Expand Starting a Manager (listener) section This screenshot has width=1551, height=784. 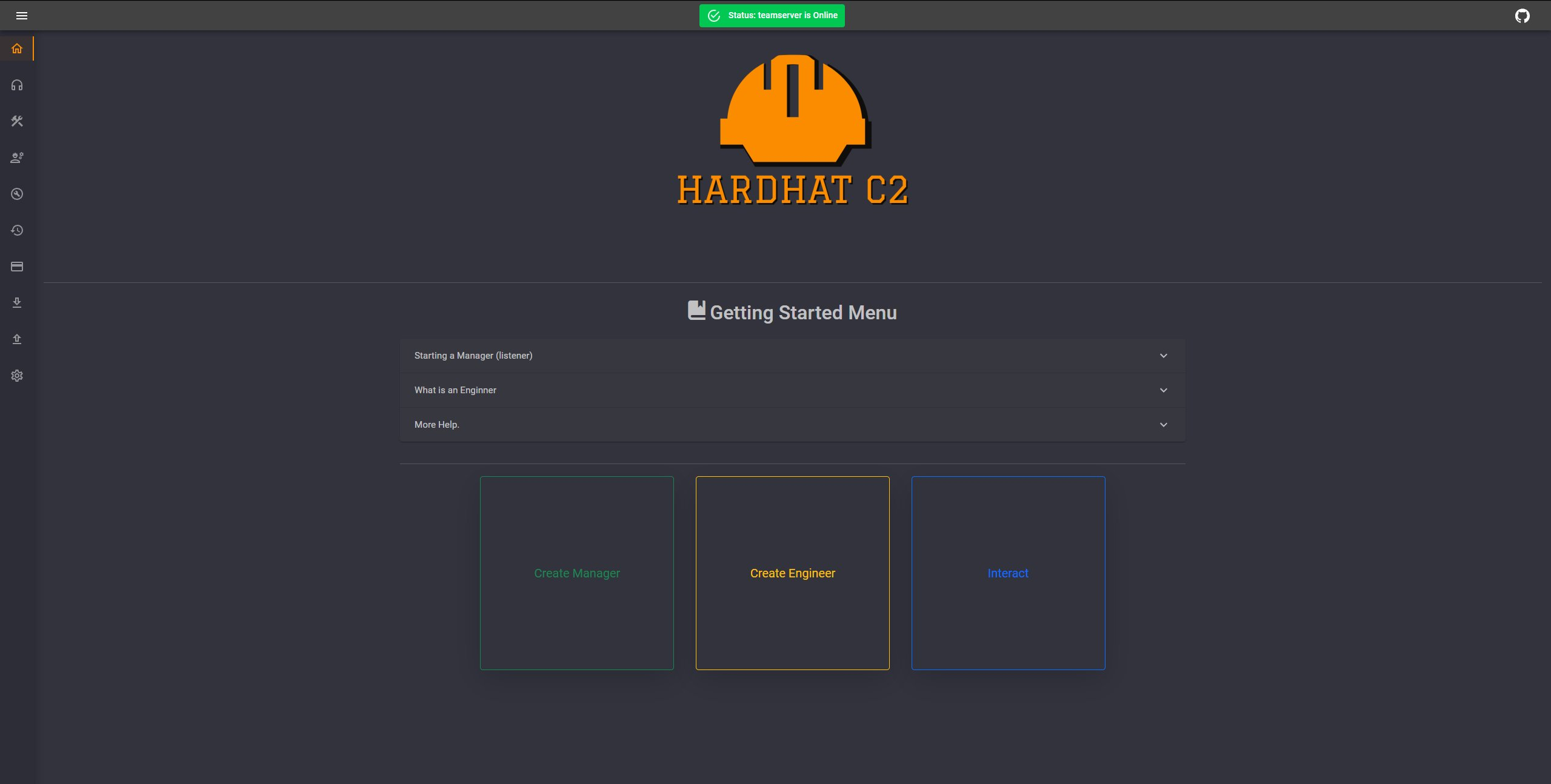tap(792, 356)
